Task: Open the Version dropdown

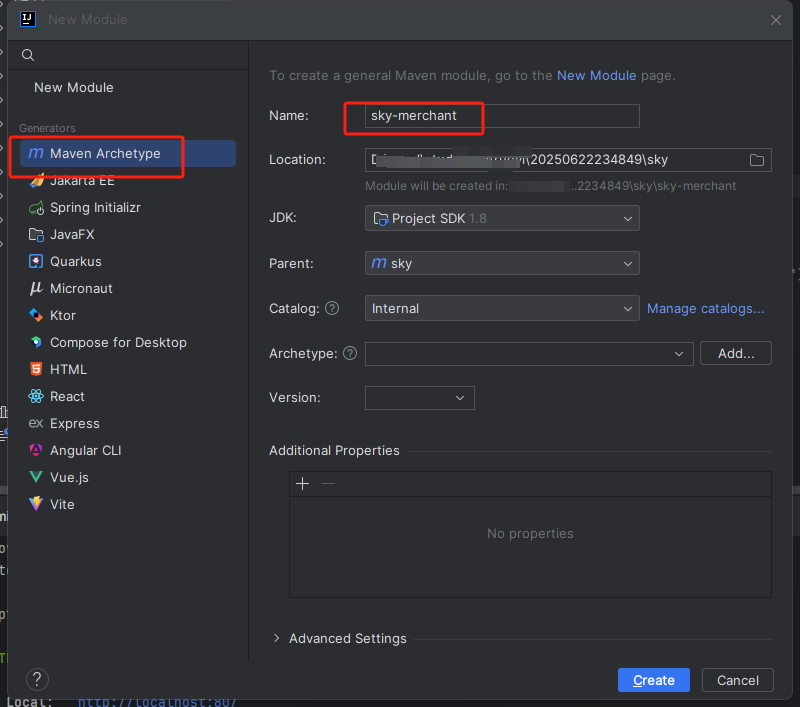Action: 419,398
